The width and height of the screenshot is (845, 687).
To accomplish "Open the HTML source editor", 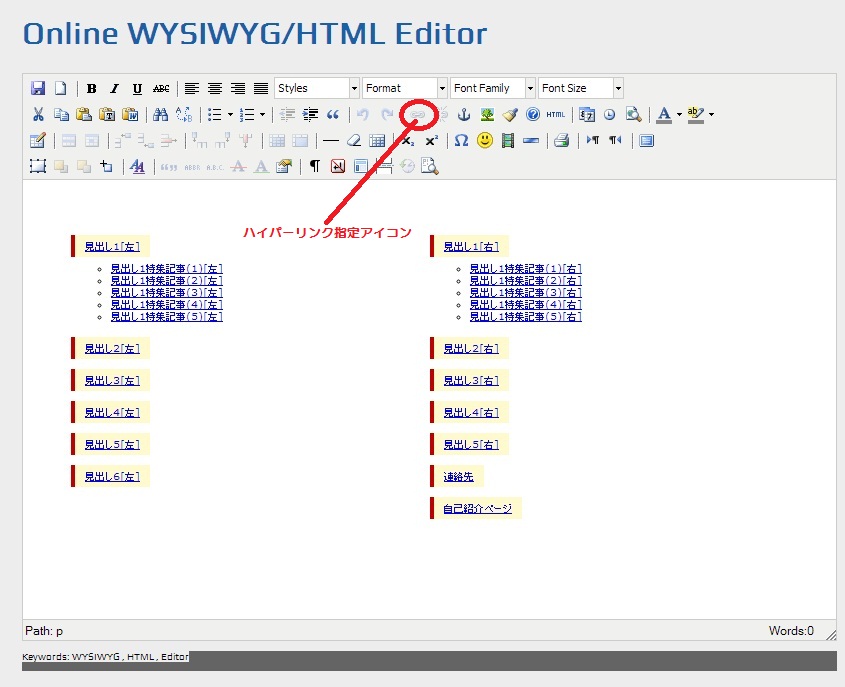I will click(556, 114).
